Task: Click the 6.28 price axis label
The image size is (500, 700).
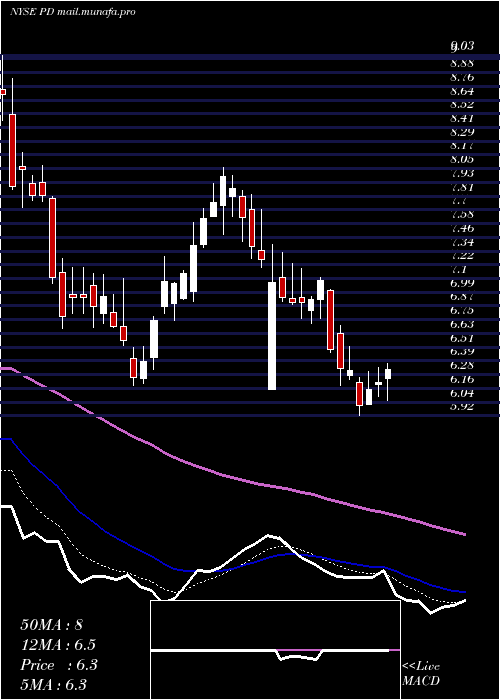Action: (x=462, y=365)
